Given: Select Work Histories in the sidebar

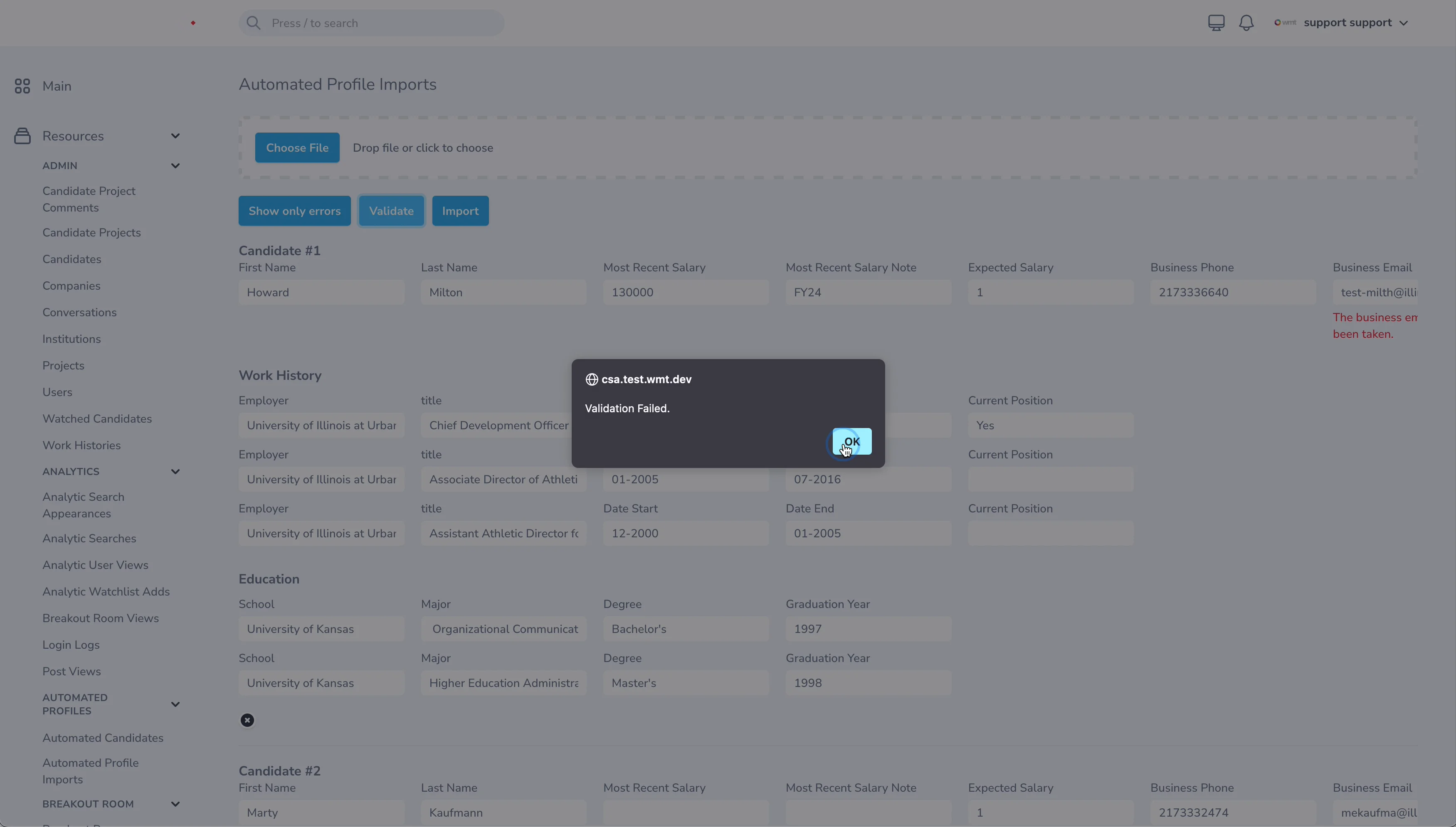Looking at the screenshot, I should [82, 445].
